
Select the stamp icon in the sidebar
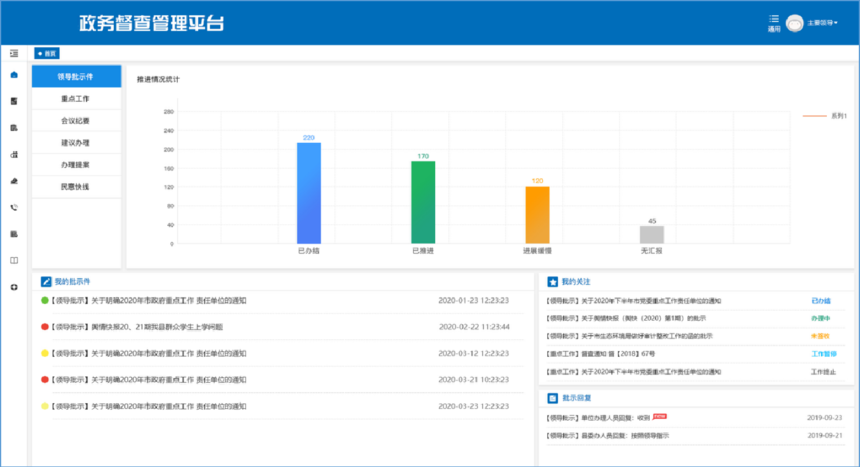pyautogui.click(x=14, y=181)
